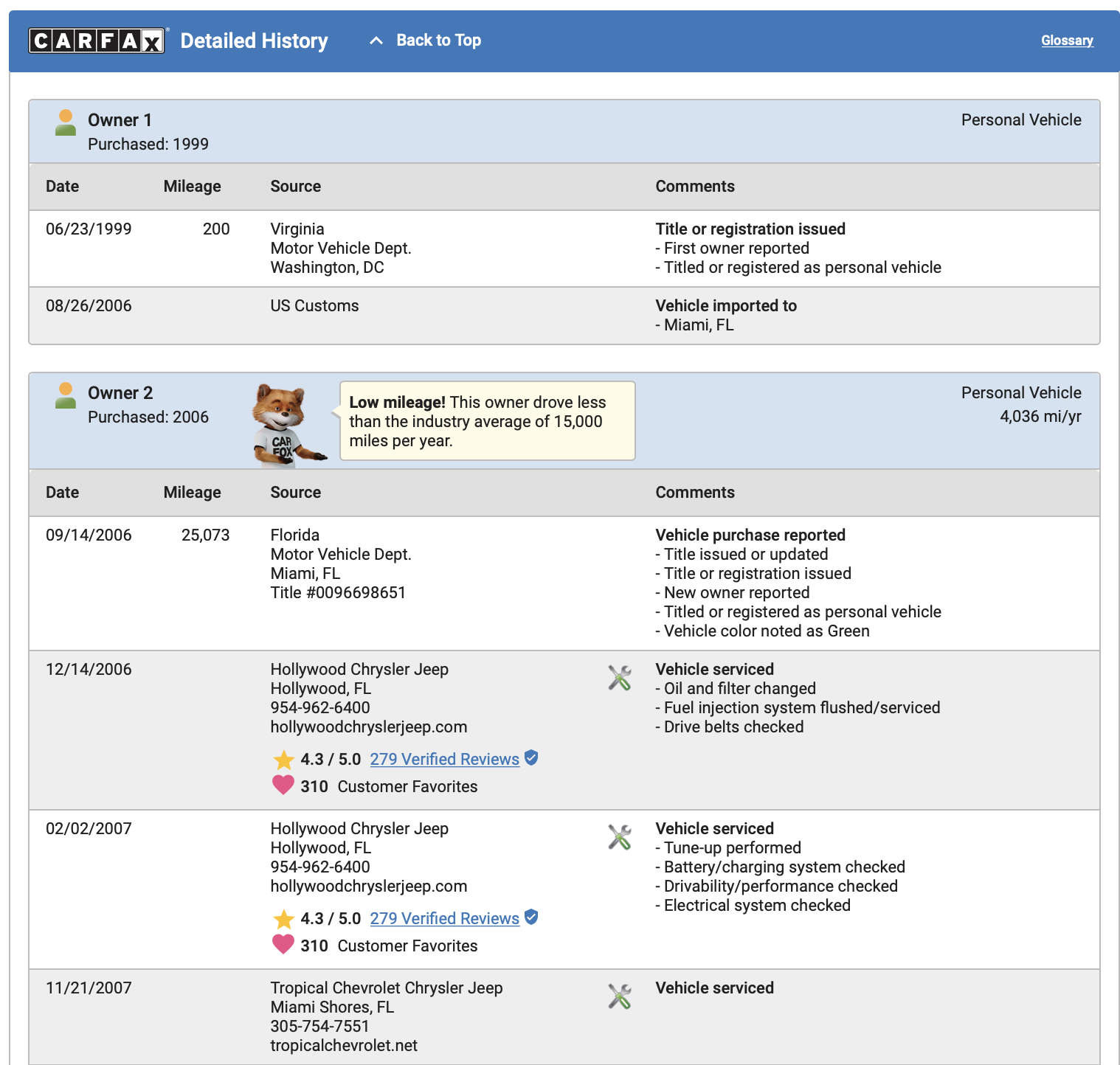Click the Owner 2 person icon
This screenshot has height=1065, width=1120.
pos(66,395)
